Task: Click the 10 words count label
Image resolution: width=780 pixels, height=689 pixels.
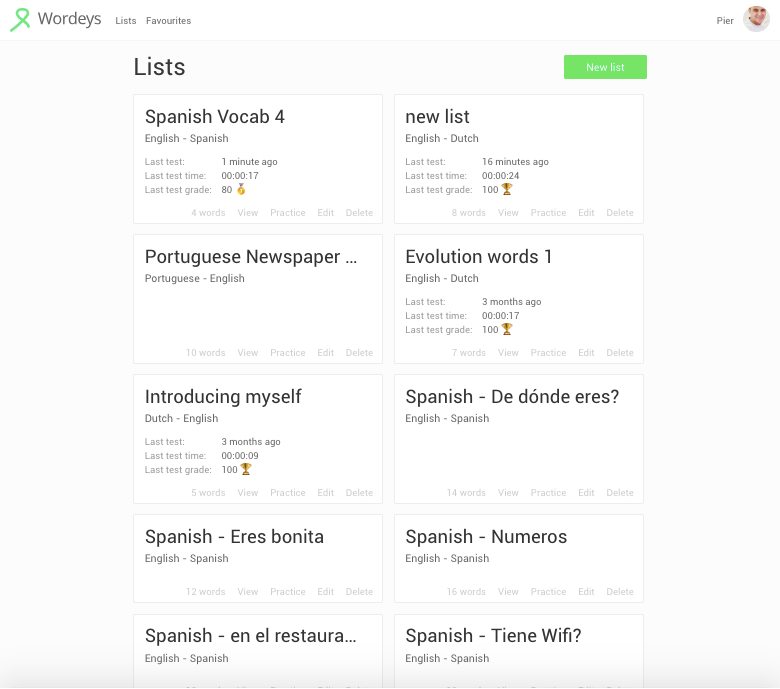Action: 205,352
